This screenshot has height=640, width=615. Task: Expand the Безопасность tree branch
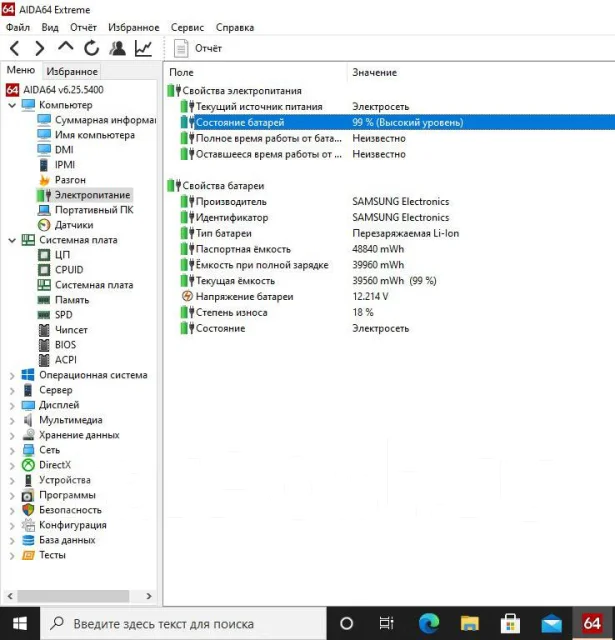(12, 511)
